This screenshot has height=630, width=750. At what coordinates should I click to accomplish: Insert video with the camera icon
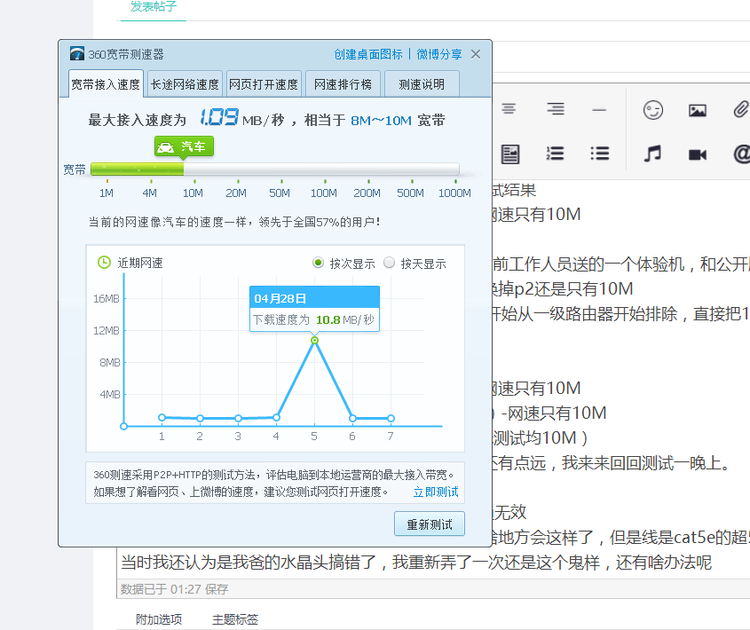click(697, 154)
